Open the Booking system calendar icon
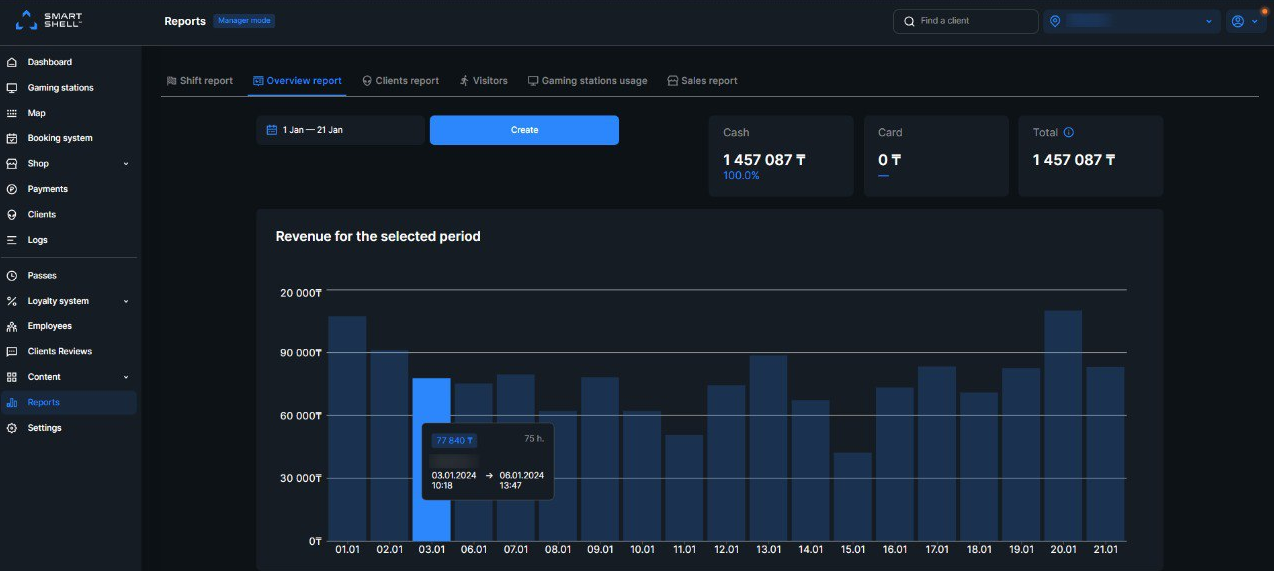 click(x=12, y=138)
